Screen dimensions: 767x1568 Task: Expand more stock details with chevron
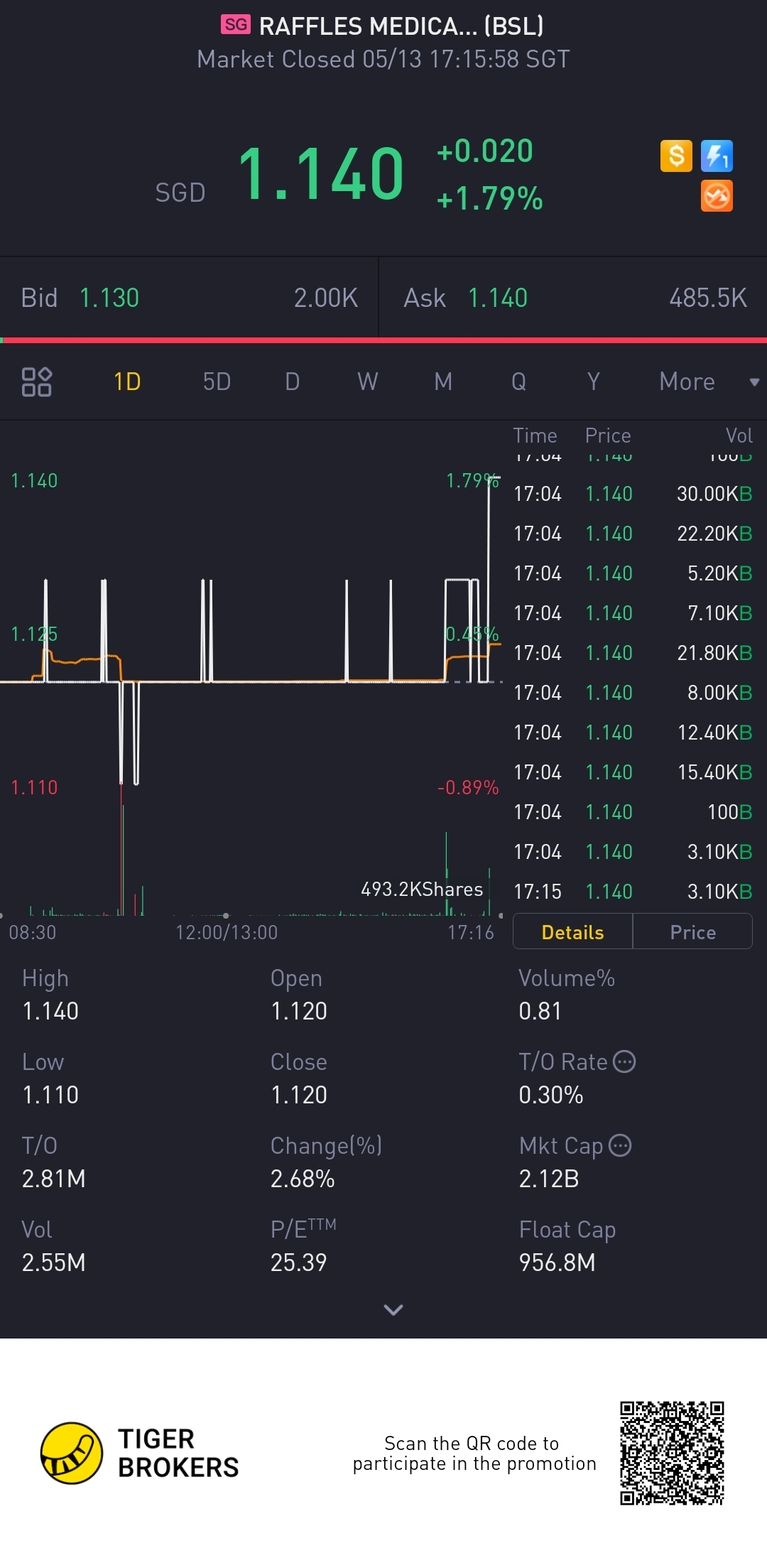(x=393, y=1309)
